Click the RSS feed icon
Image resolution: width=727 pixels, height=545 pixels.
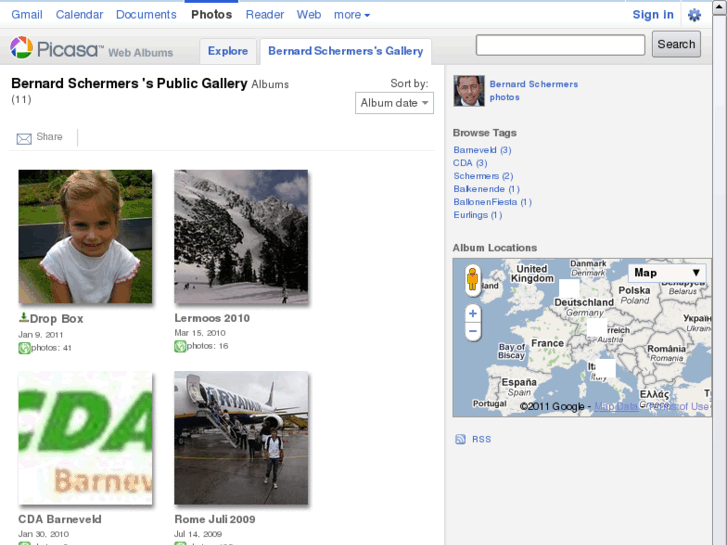click(x=460, y=439)
